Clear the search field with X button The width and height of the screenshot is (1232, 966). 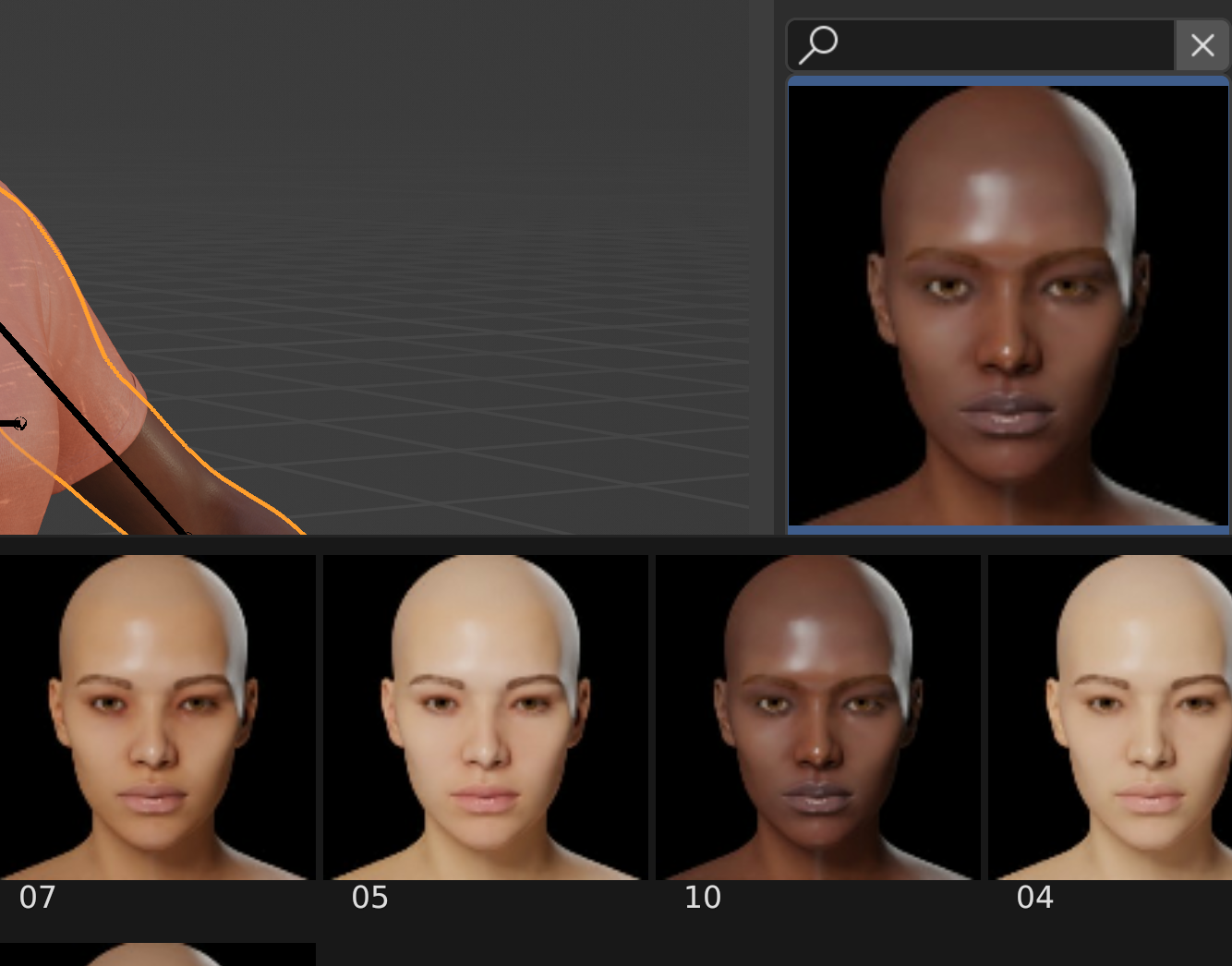point(1202,45)
